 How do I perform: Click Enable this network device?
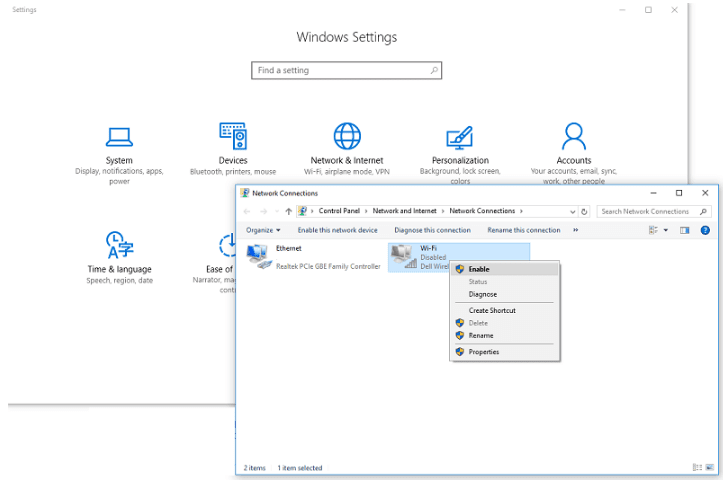click(338, 230)
